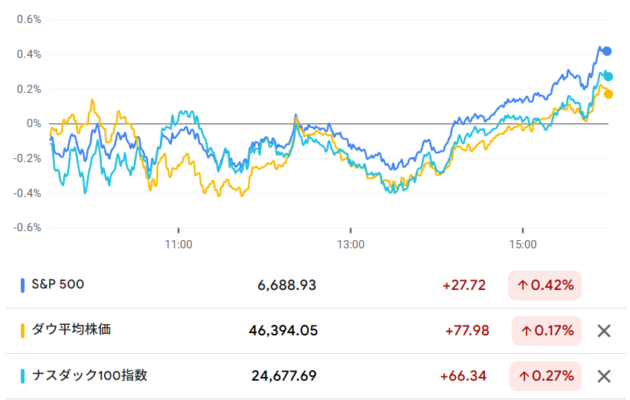The height and width of the screenshot is (400, 630).
Task: Open the ダウ平均株価 index link
Action: (x=75, y=330)
